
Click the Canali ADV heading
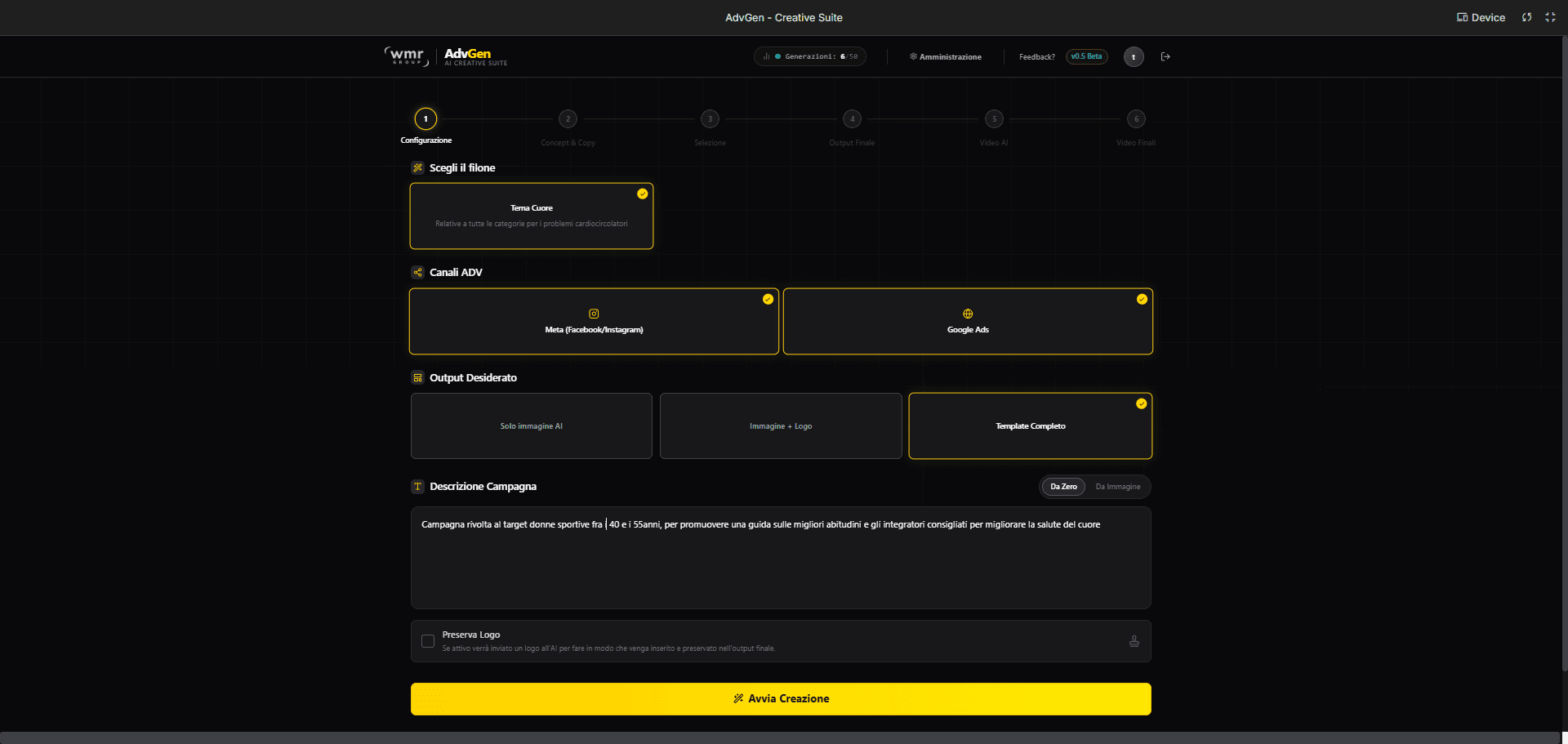tap(456, 272)
